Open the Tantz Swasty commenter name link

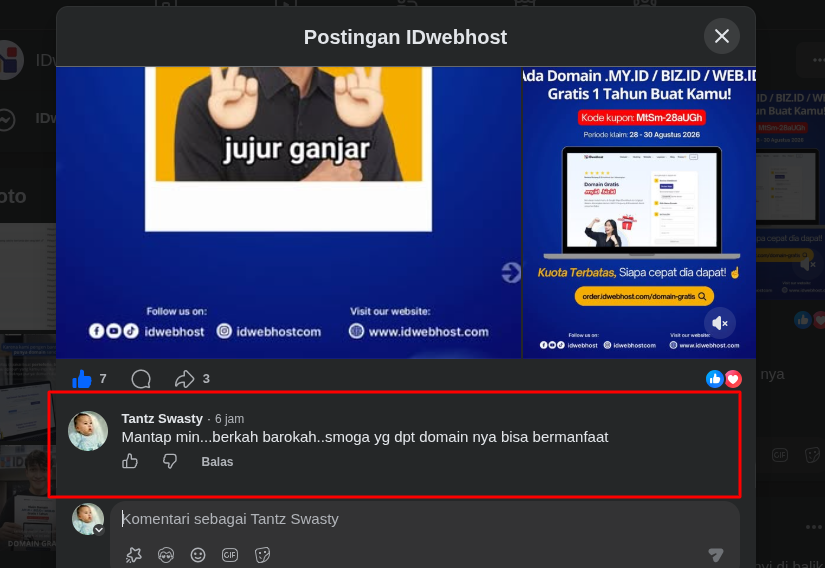(x=162, y=419)
